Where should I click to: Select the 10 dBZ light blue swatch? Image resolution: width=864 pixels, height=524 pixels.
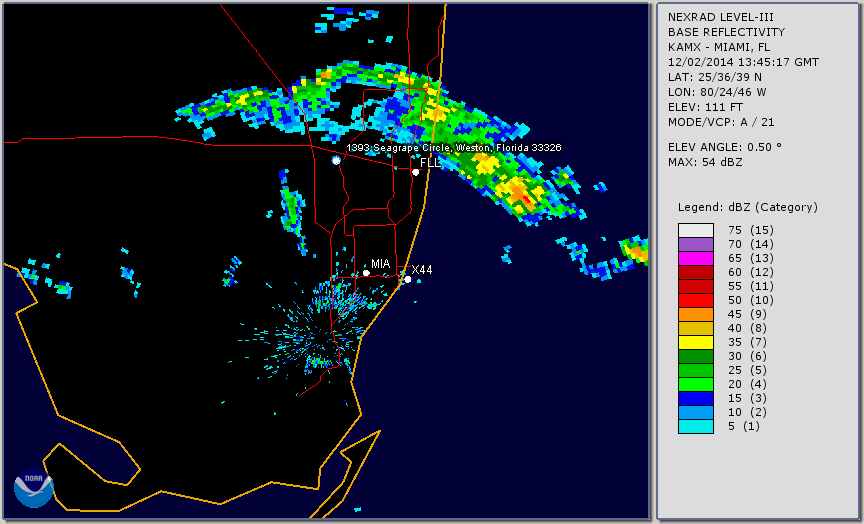tap(696, 413)
